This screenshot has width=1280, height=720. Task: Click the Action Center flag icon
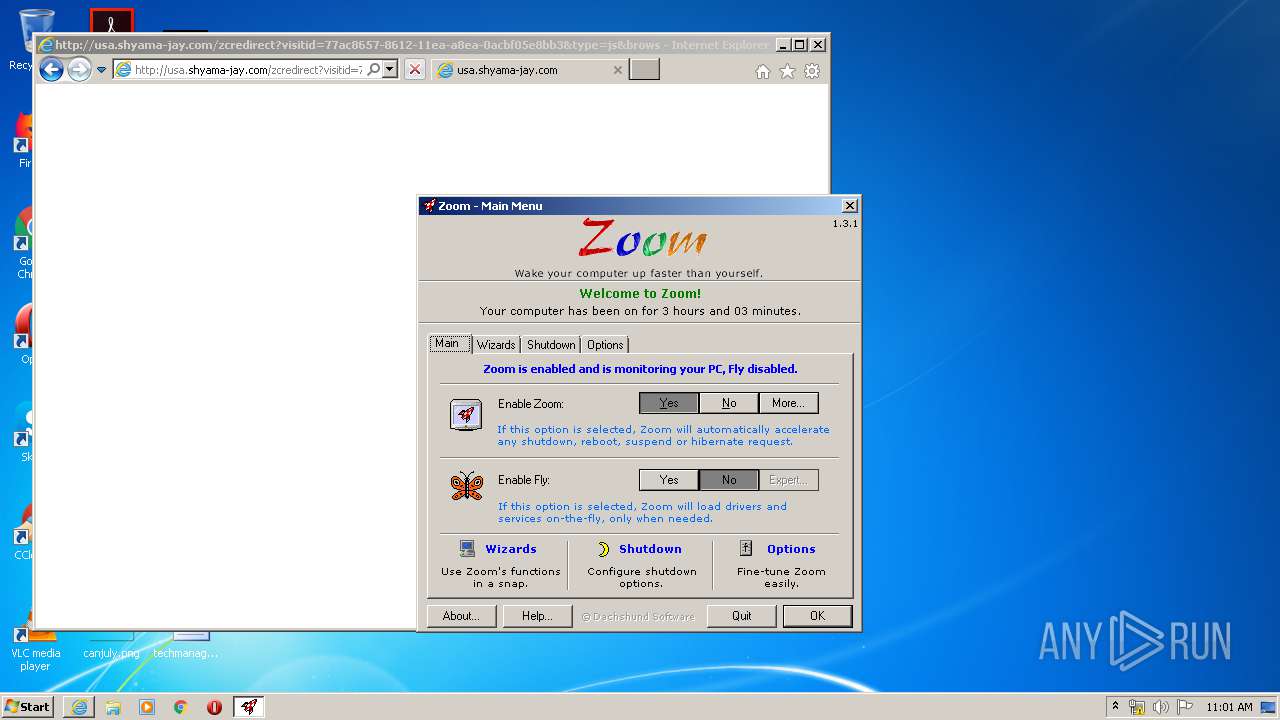click(1185, 707)
